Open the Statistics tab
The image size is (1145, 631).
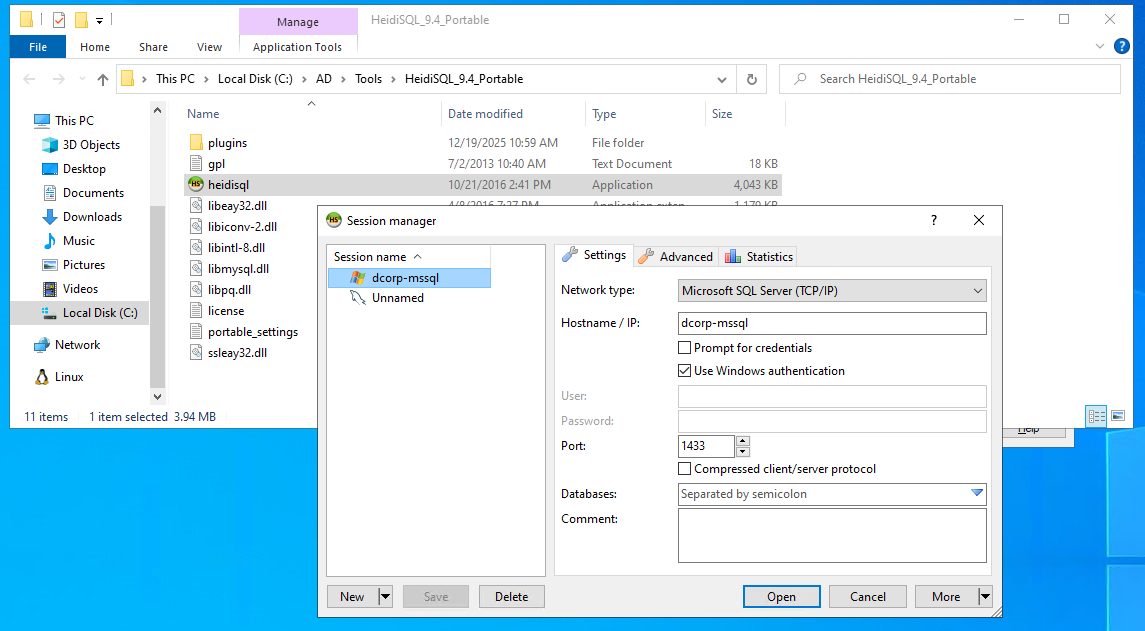[759, 257]
